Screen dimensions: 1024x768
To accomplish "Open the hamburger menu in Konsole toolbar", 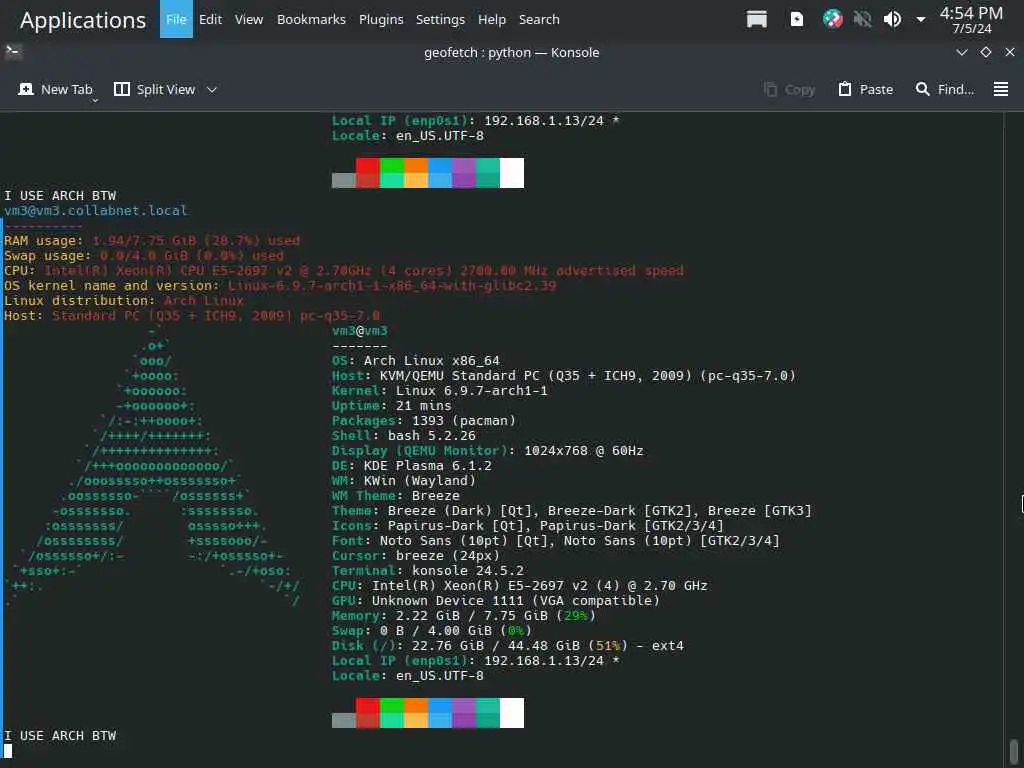I will [x=1001, y=89].
